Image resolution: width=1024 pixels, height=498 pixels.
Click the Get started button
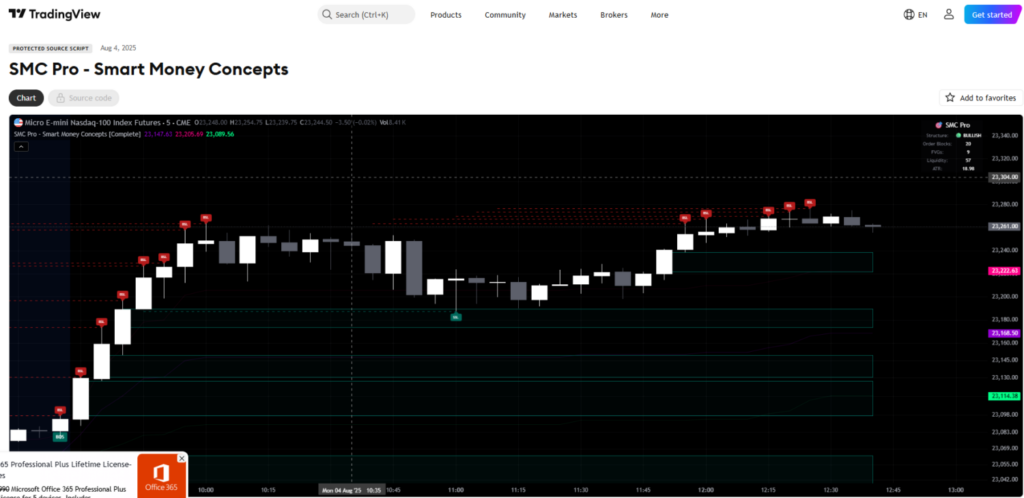(x=991, y=14)
